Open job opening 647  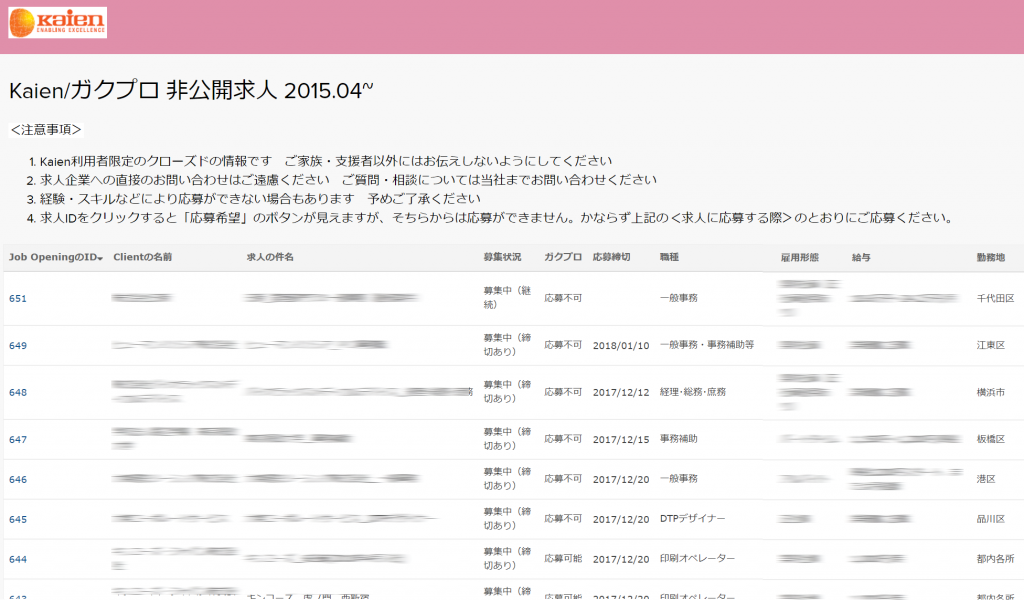18,439
